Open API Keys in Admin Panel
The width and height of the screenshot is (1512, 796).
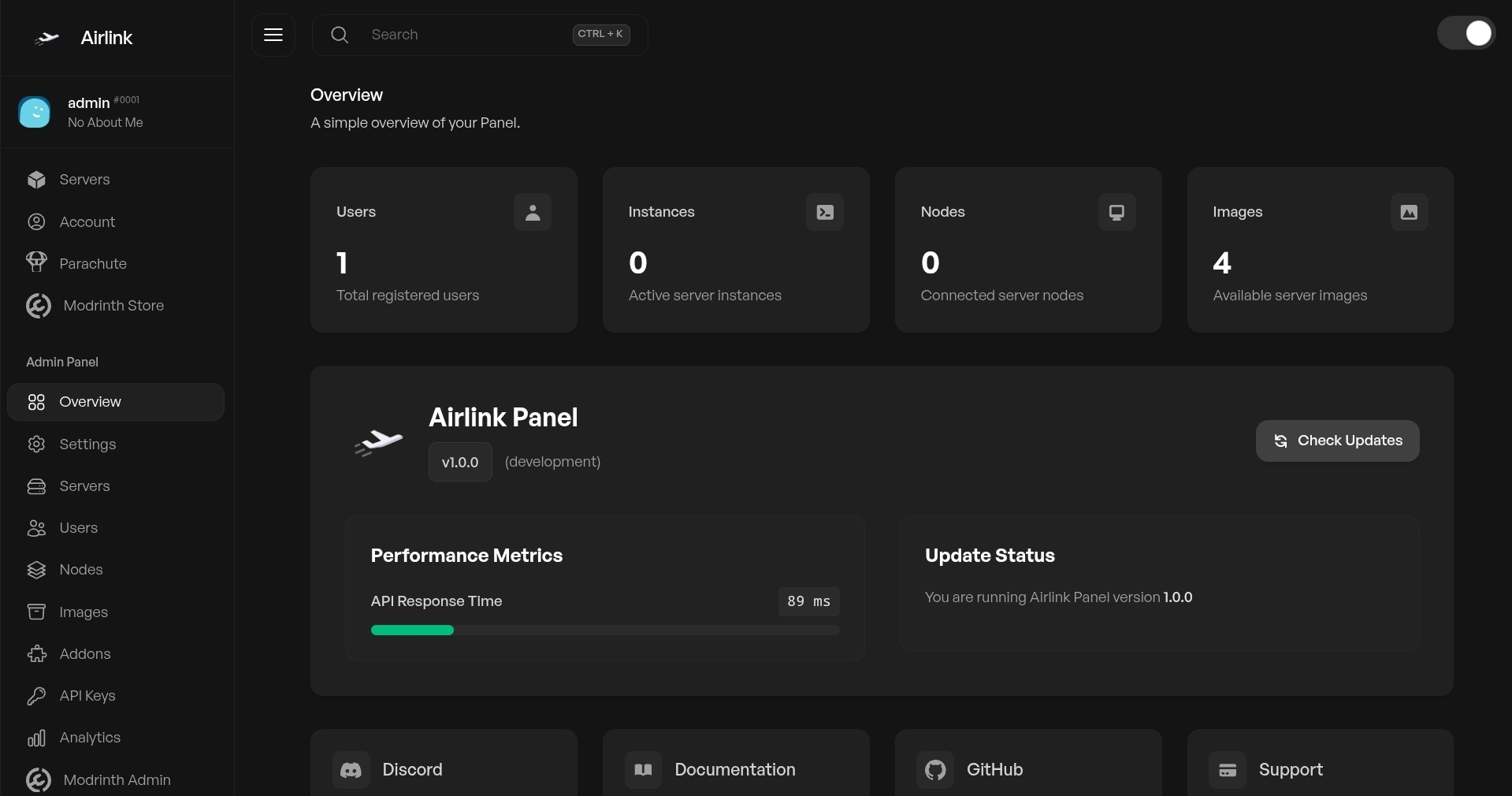tap(87, 696)
